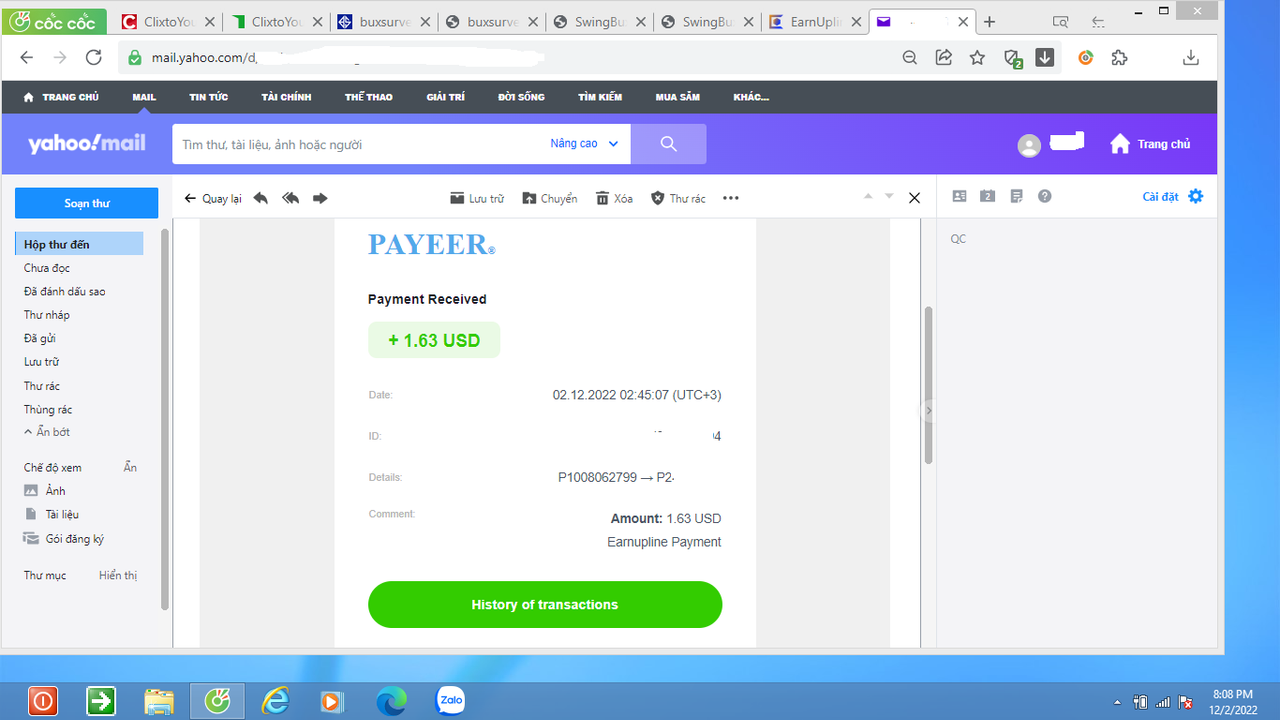Click the email vertical scrollbar

[x=928, y=385]
